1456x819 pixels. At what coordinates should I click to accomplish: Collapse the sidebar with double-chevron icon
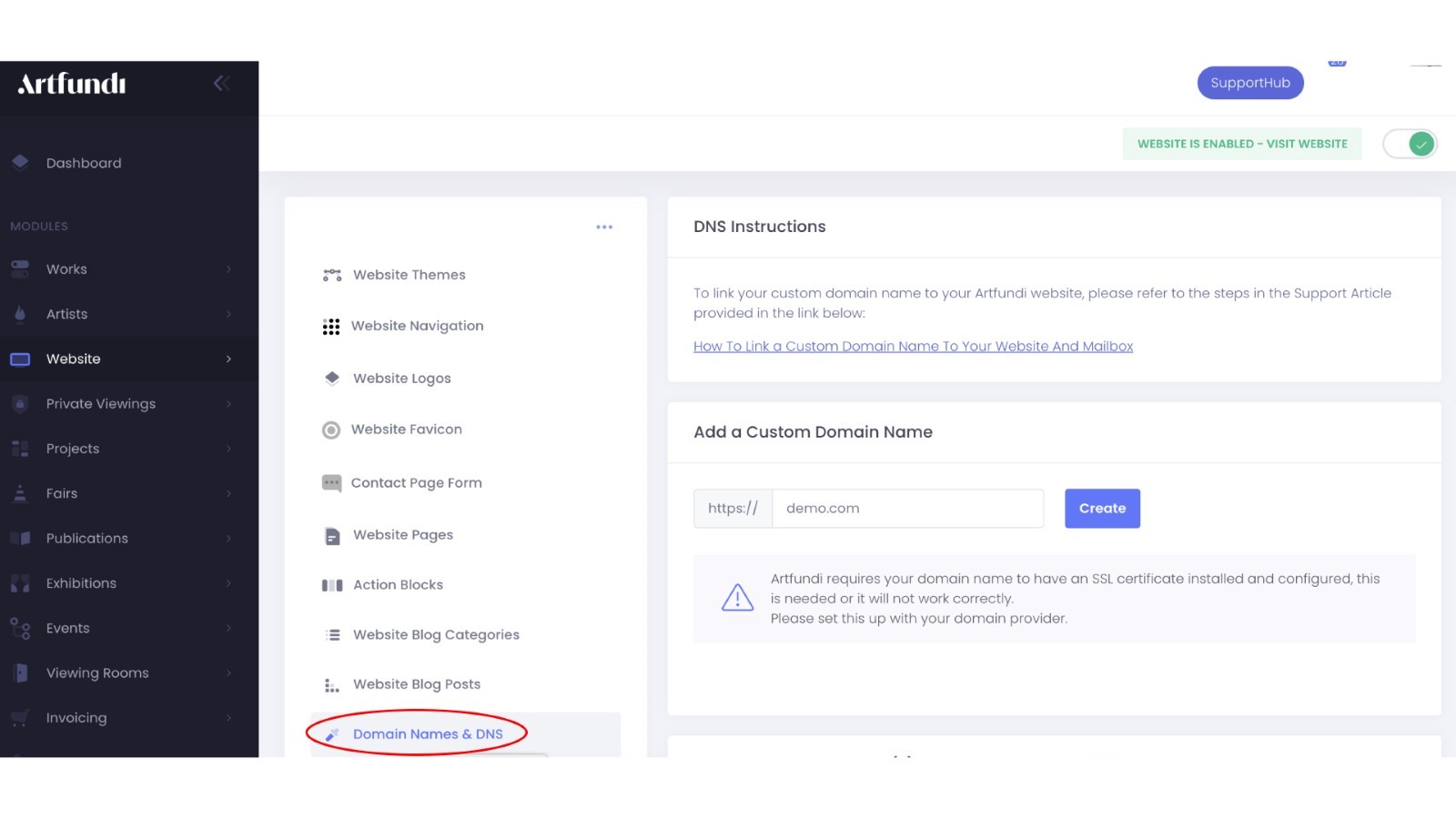click(221, 84)
